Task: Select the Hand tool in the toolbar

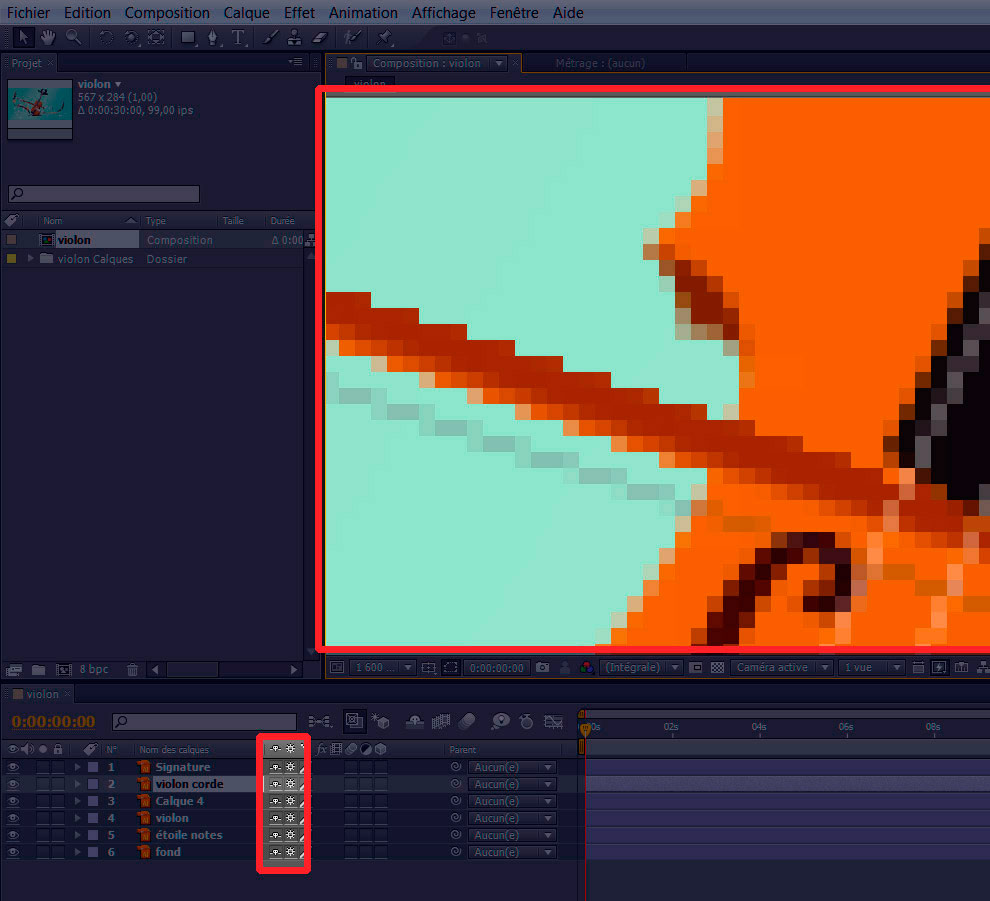Action: pyautogui.click(x=48, y=38)
